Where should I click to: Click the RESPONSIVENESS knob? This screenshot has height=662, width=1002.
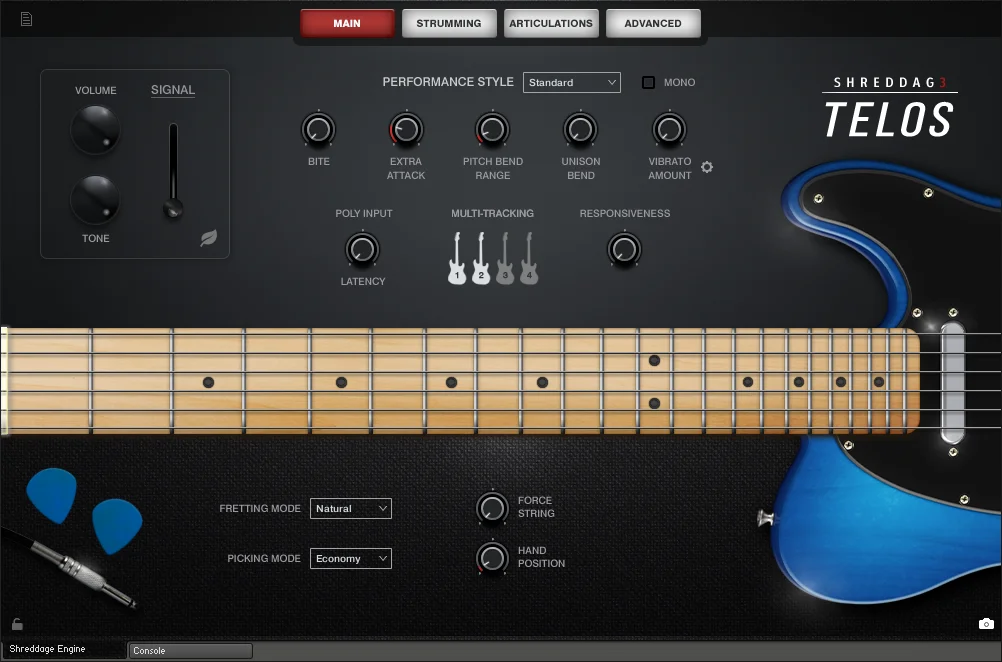[624, 249]
